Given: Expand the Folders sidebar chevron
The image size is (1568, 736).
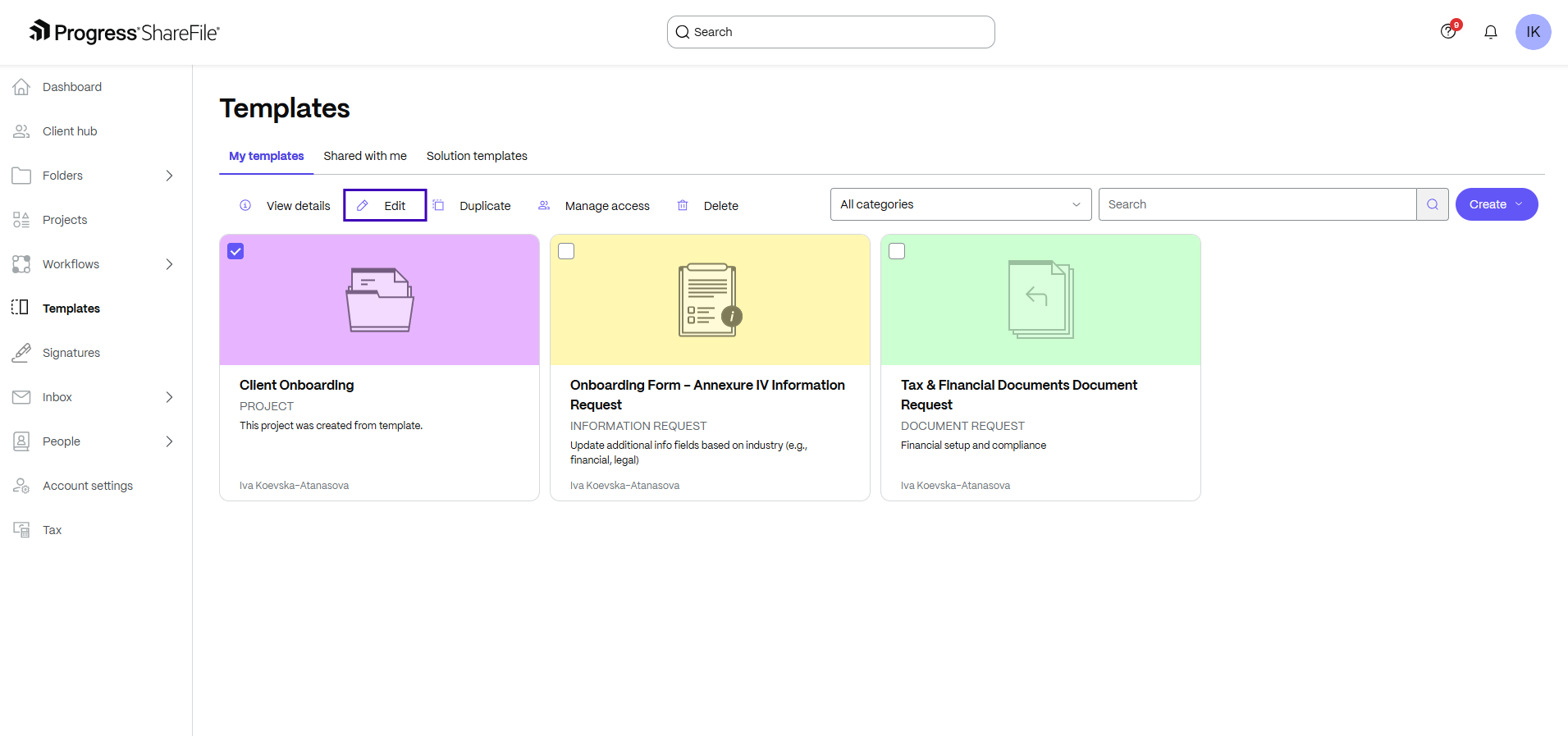Looking at the screenshot, I should point(170,176).
